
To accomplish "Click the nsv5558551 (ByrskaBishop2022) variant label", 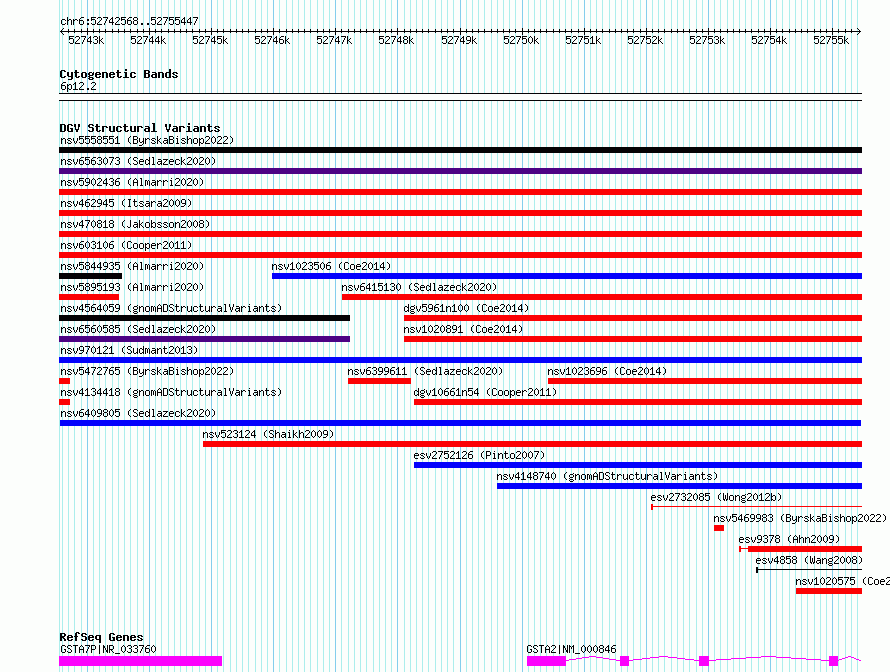I will pyautogui.click(x=147, y=140).
